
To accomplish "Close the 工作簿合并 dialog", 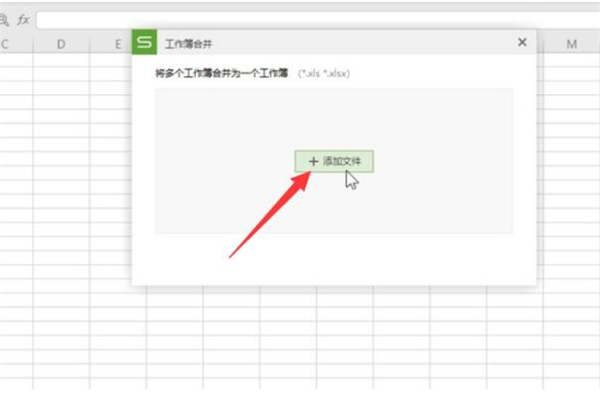I will pos(522,42).
